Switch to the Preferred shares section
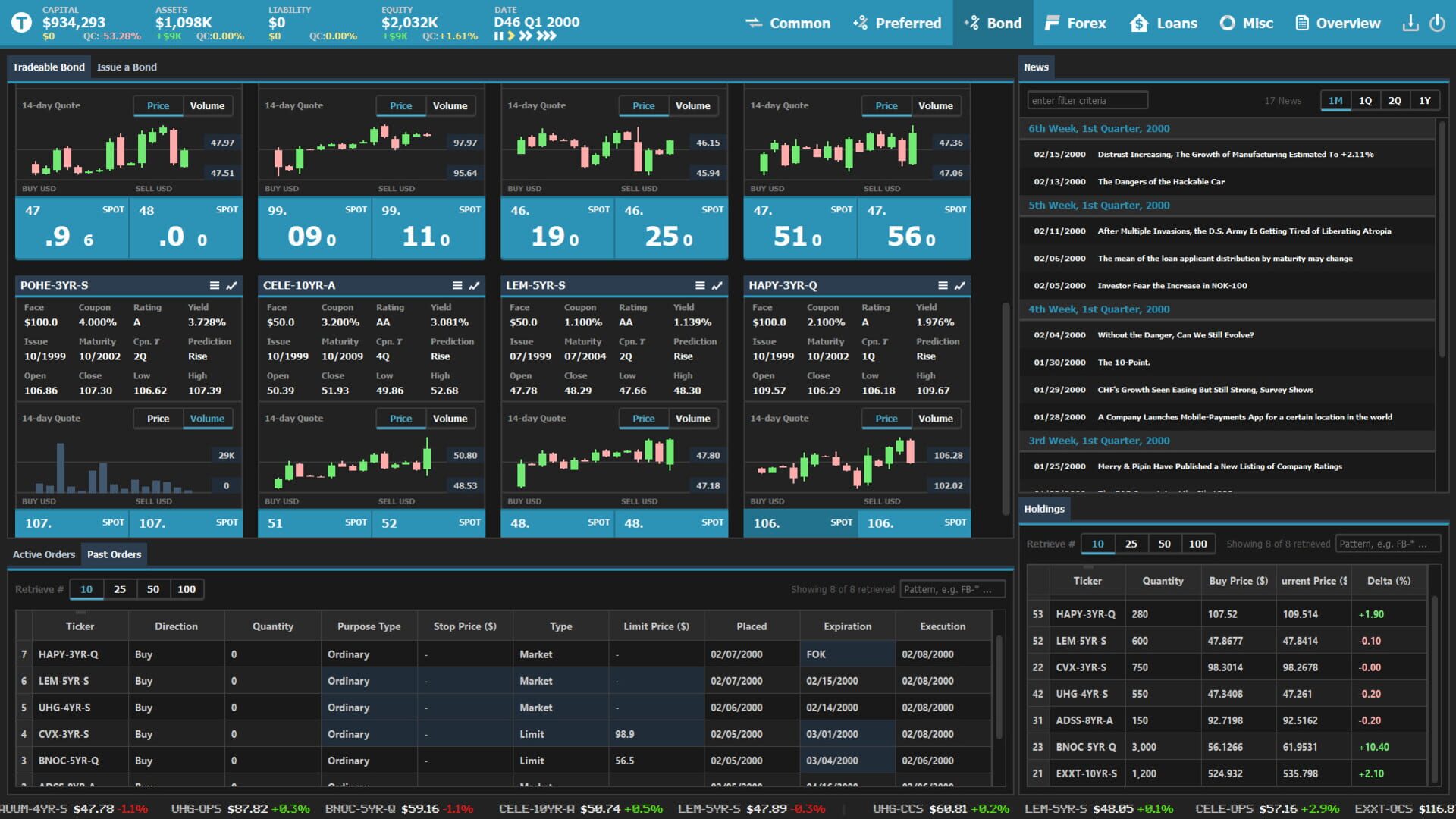This screenshot has width=1456, height=819. (897, 23)
